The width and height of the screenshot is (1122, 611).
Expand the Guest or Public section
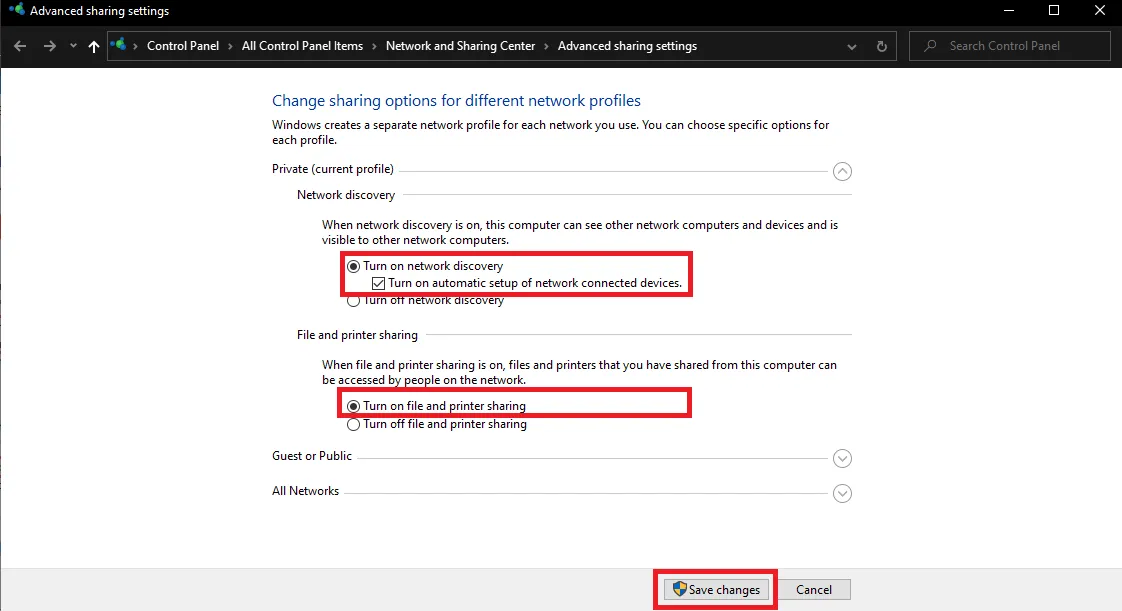[842, 458]
